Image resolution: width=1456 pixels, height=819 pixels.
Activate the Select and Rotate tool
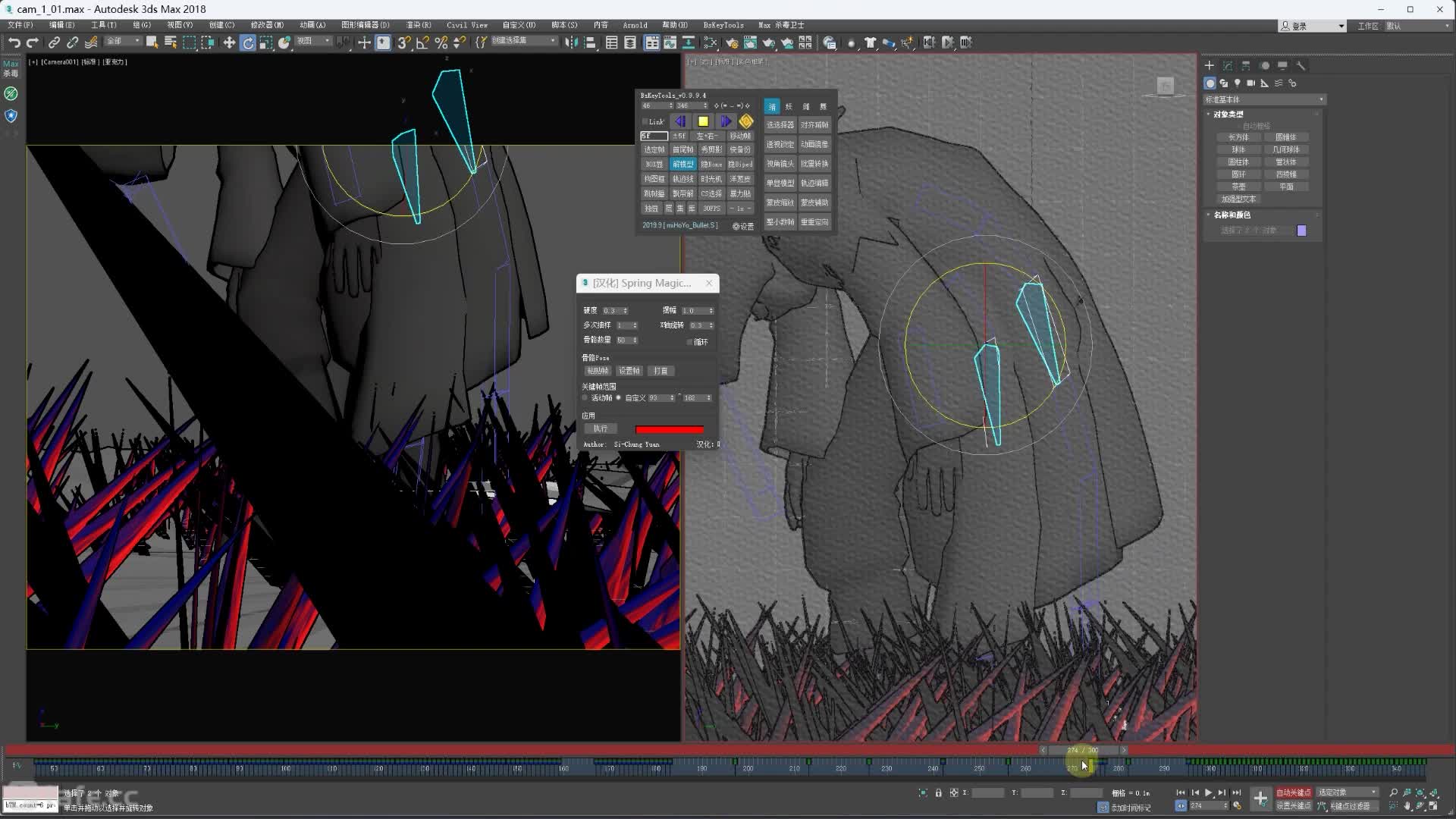247,42
